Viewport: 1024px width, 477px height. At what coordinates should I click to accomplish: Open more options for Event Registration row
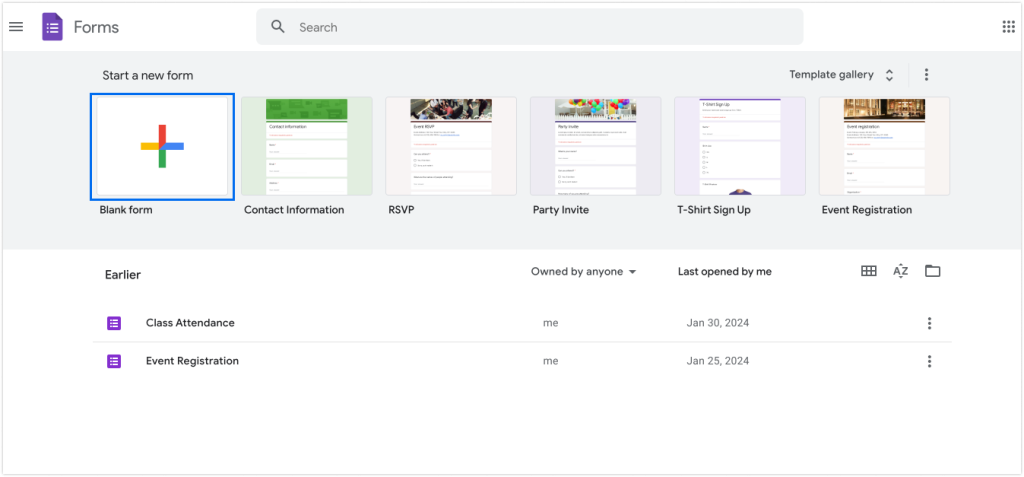[929, 361]
